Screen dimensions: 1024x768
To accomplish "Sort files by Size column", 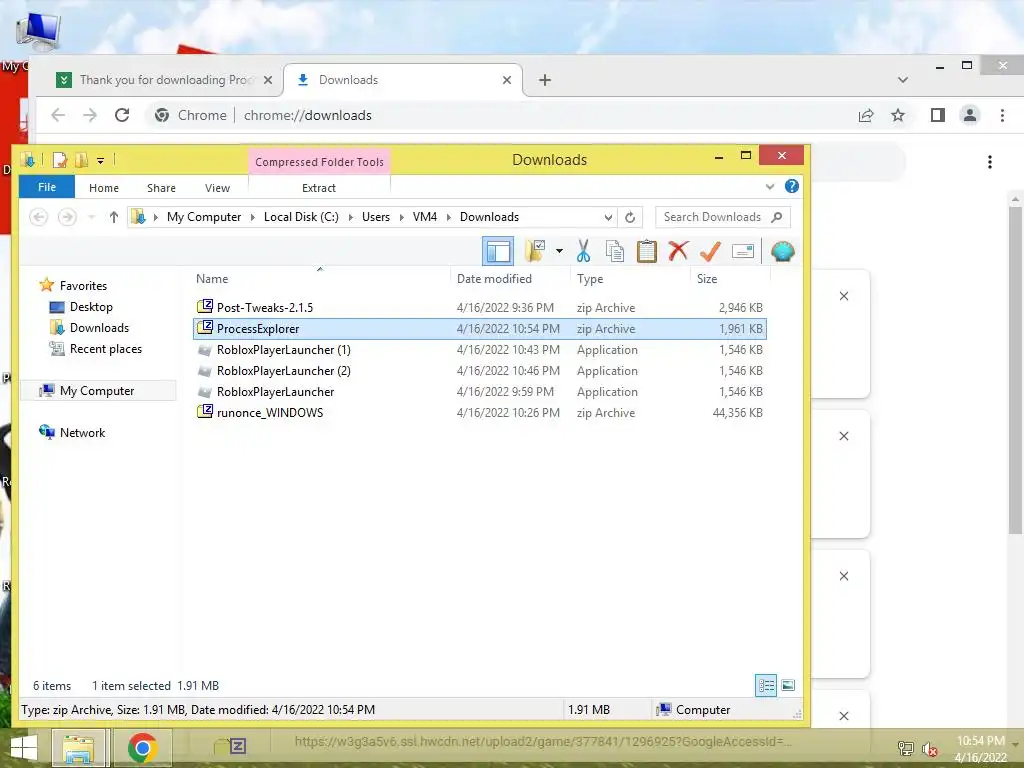I will tap(707, 279).
